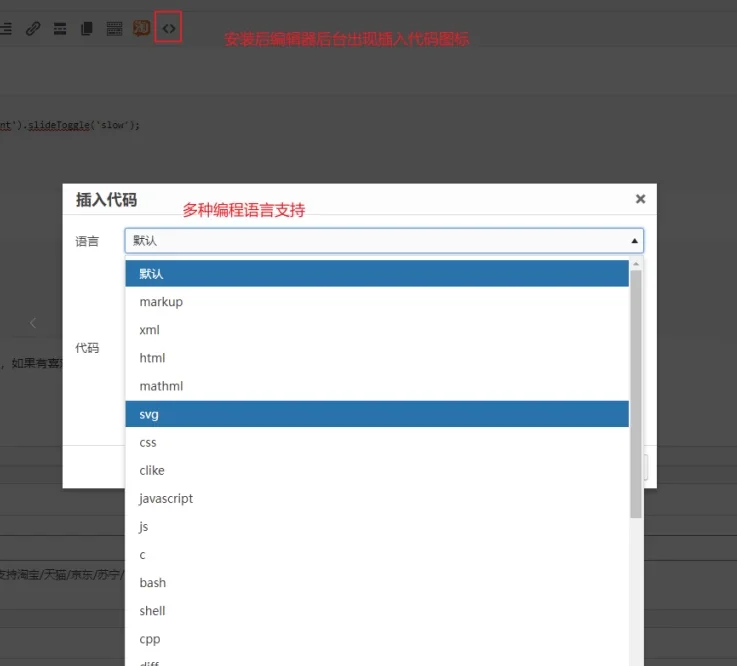Choose mathml from the language list

377,386
